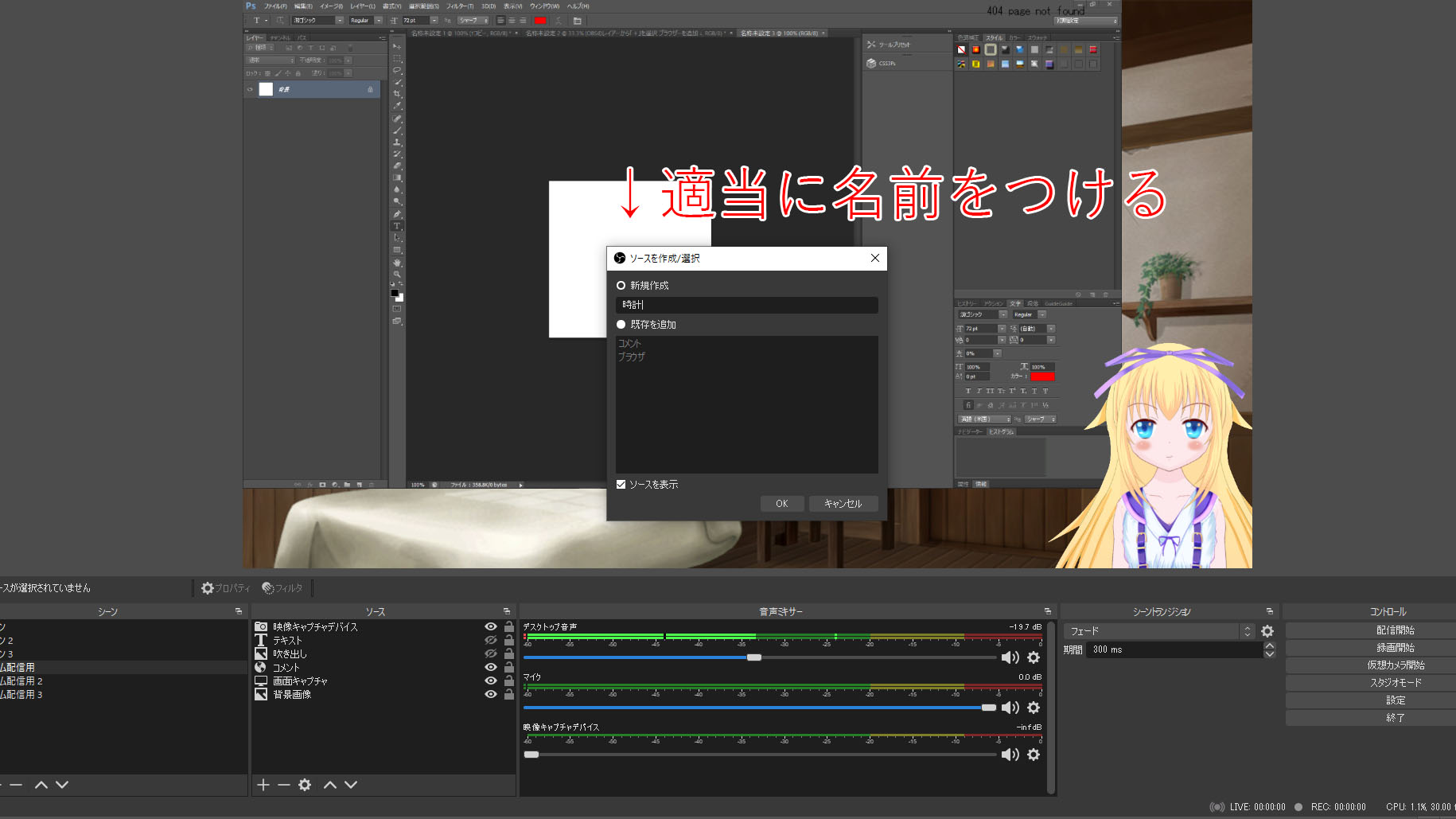The width and height of the screenshot is (1456, 819).
Task: Mute the 映像キャプチャデバイス audio speaker icon
Action: tap(1010, 755)
